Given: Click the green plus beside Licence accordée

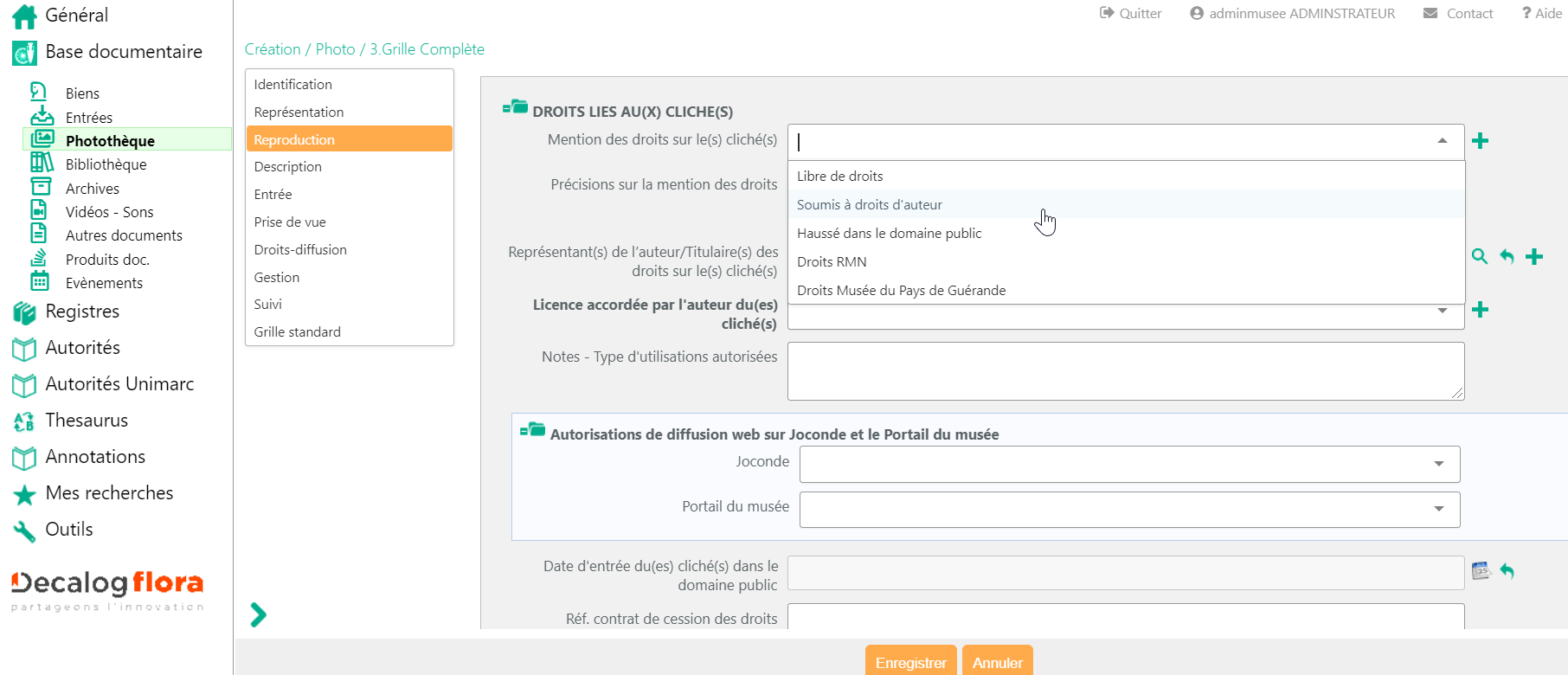Looking at the screenshot, I should click(1480, 310).
